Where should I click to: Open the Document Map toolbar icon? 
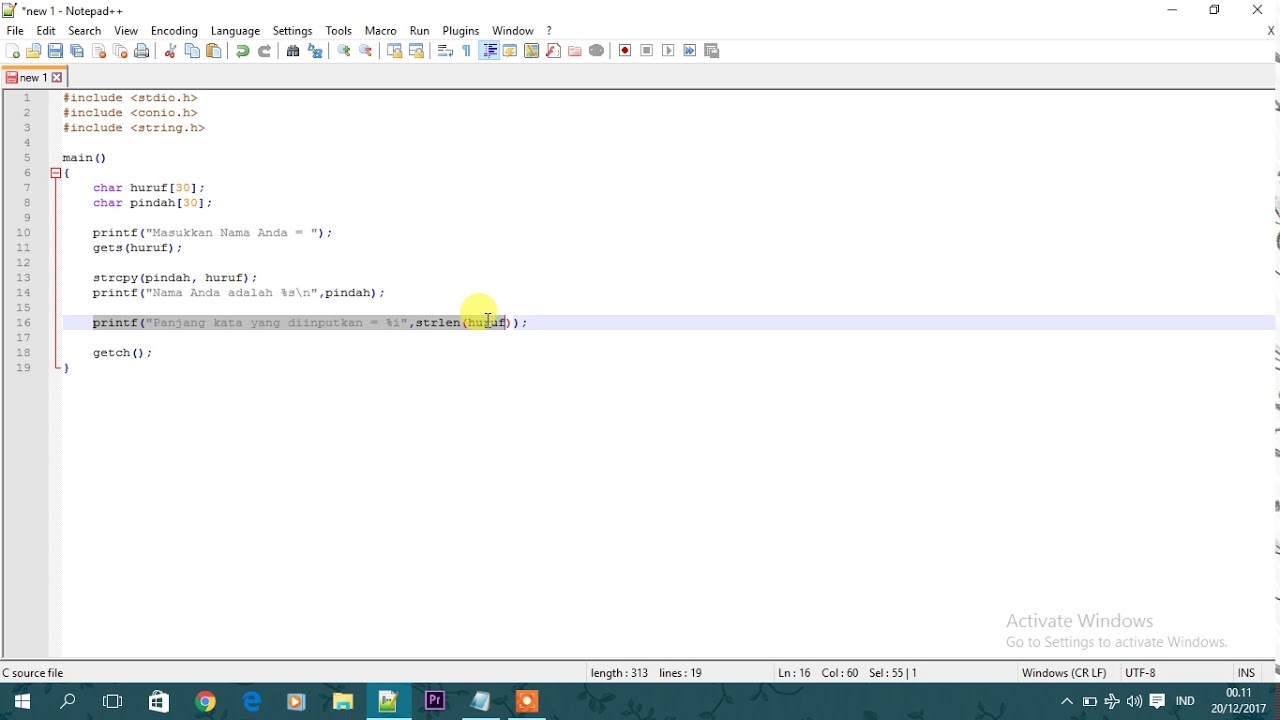(532, 51)
